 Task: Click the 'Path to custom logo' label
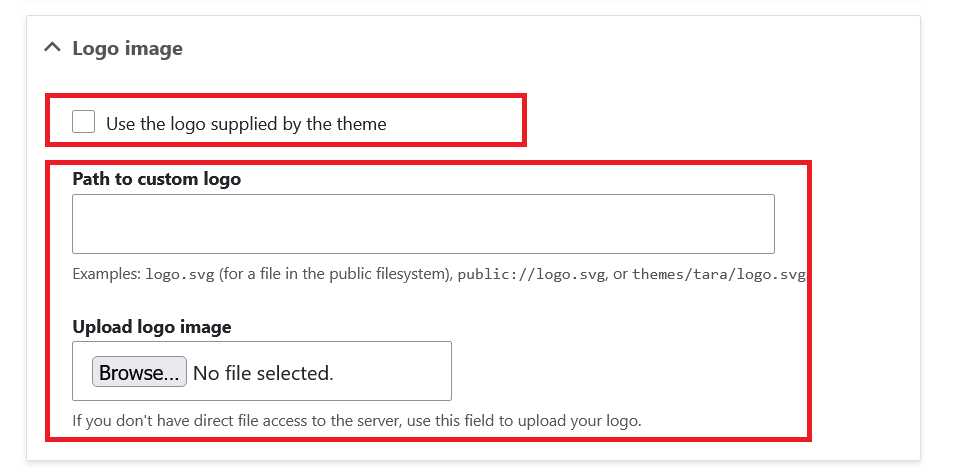coord(156,179)
